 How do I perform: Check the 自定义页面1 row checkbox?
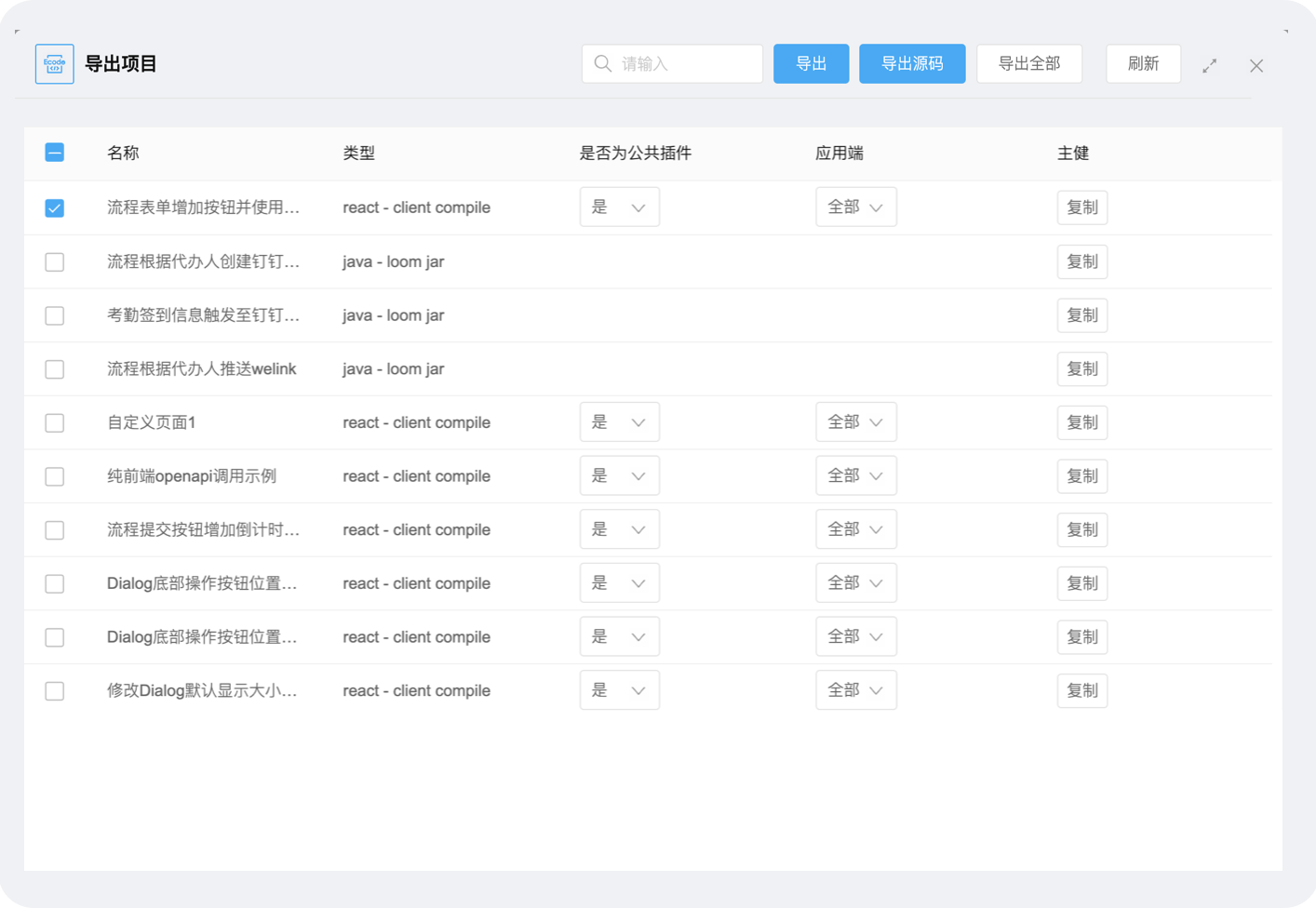point(55,422)
